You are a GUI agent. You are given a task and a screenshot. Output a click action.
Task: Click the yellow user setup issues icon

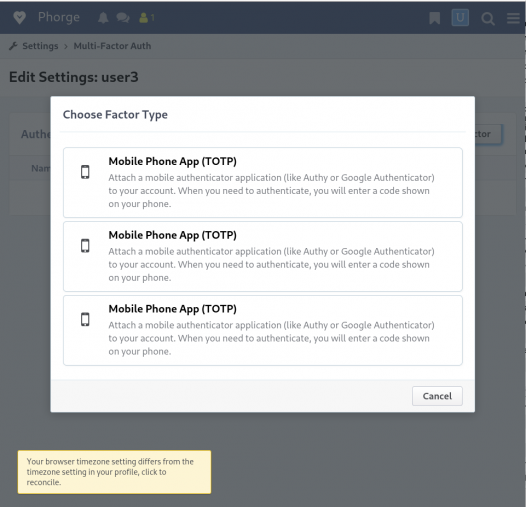pos(147,18)
